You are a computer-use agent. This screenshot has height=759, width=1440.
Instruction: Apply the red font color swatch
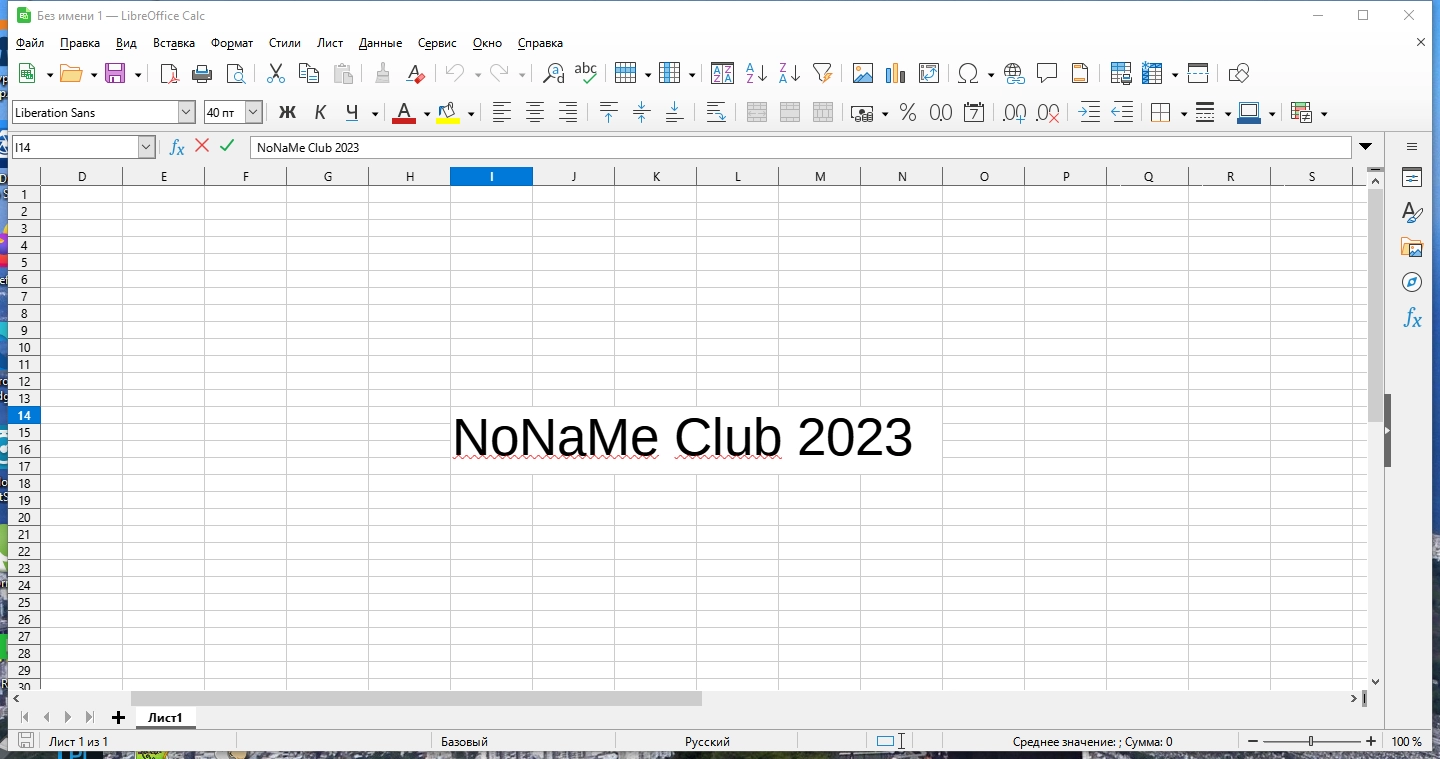[404, 113]
